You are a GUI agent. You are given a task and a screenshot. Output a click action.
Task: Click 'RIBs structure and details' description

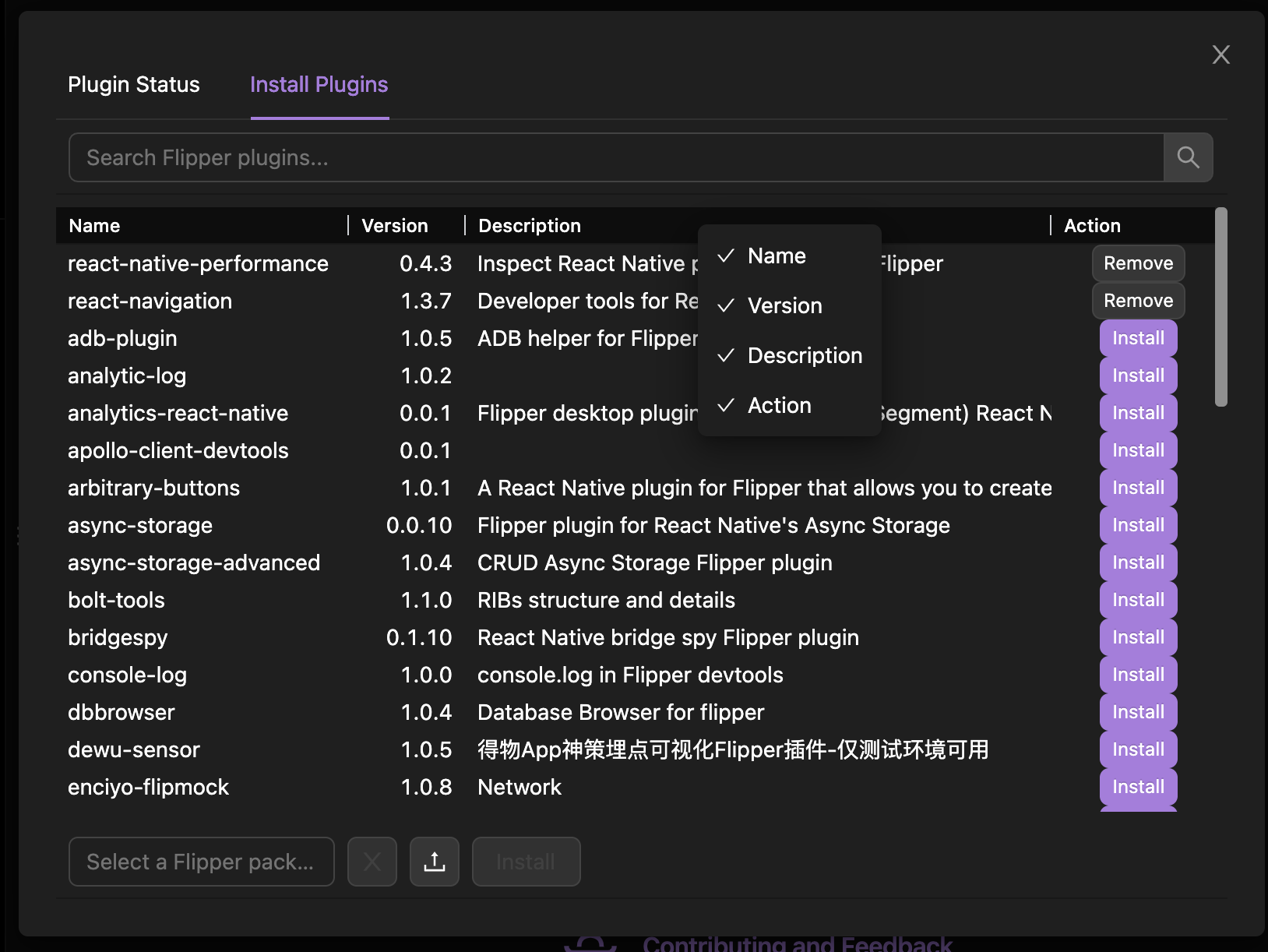point(606,600)
